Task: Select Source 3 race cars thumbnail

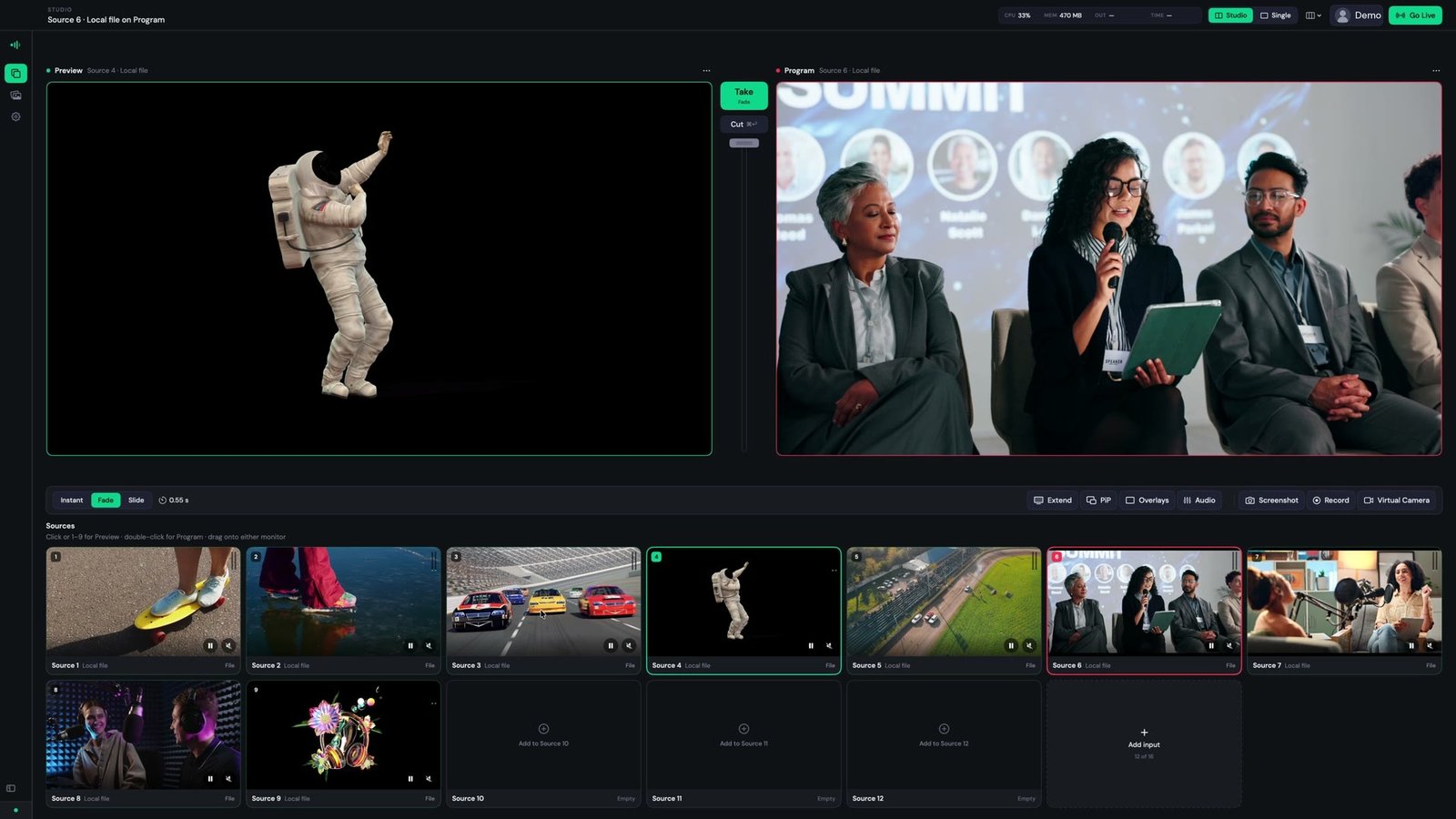Action: 543,602
